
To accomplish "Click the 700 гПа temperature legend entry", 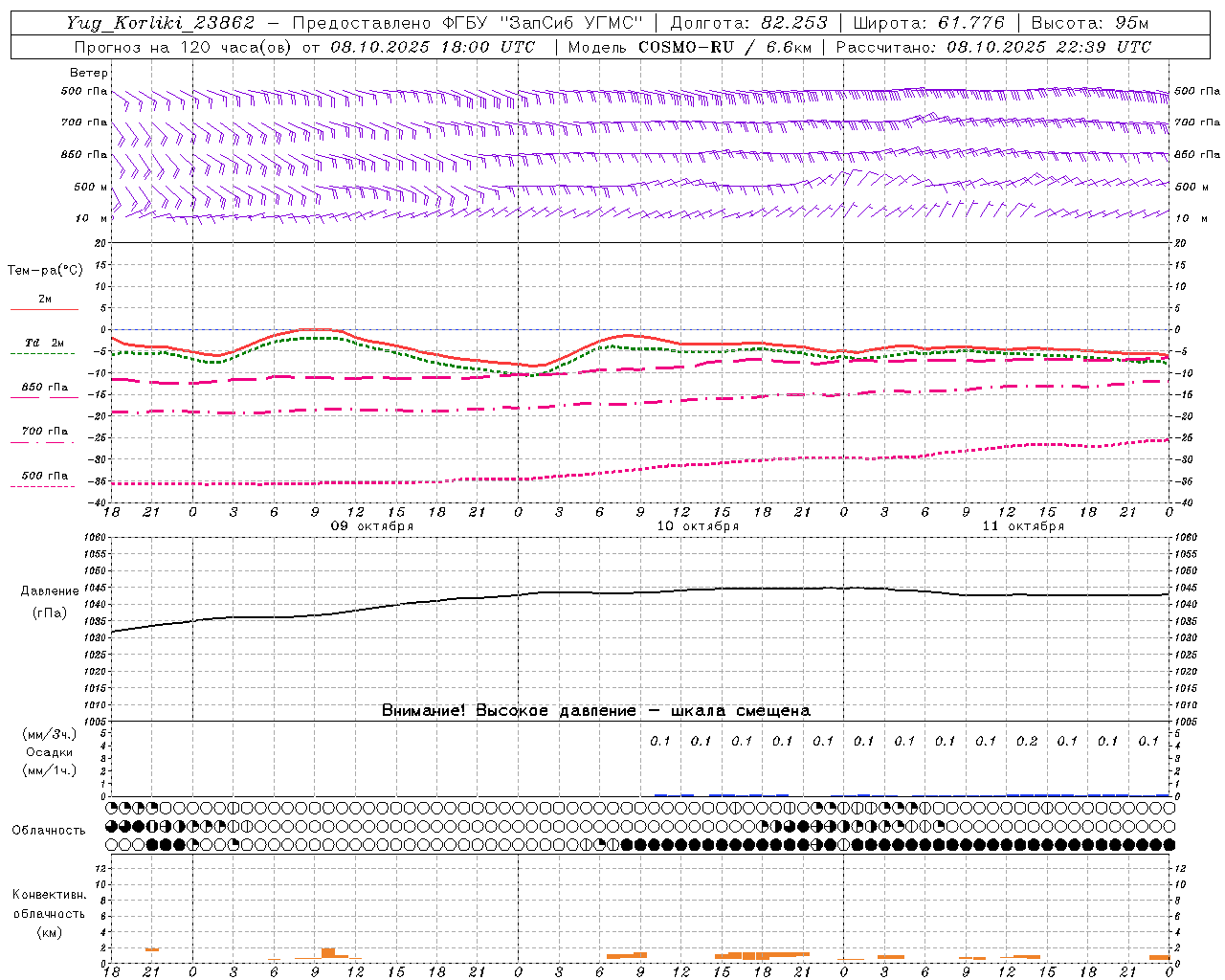I will click(x=44, y=431).
